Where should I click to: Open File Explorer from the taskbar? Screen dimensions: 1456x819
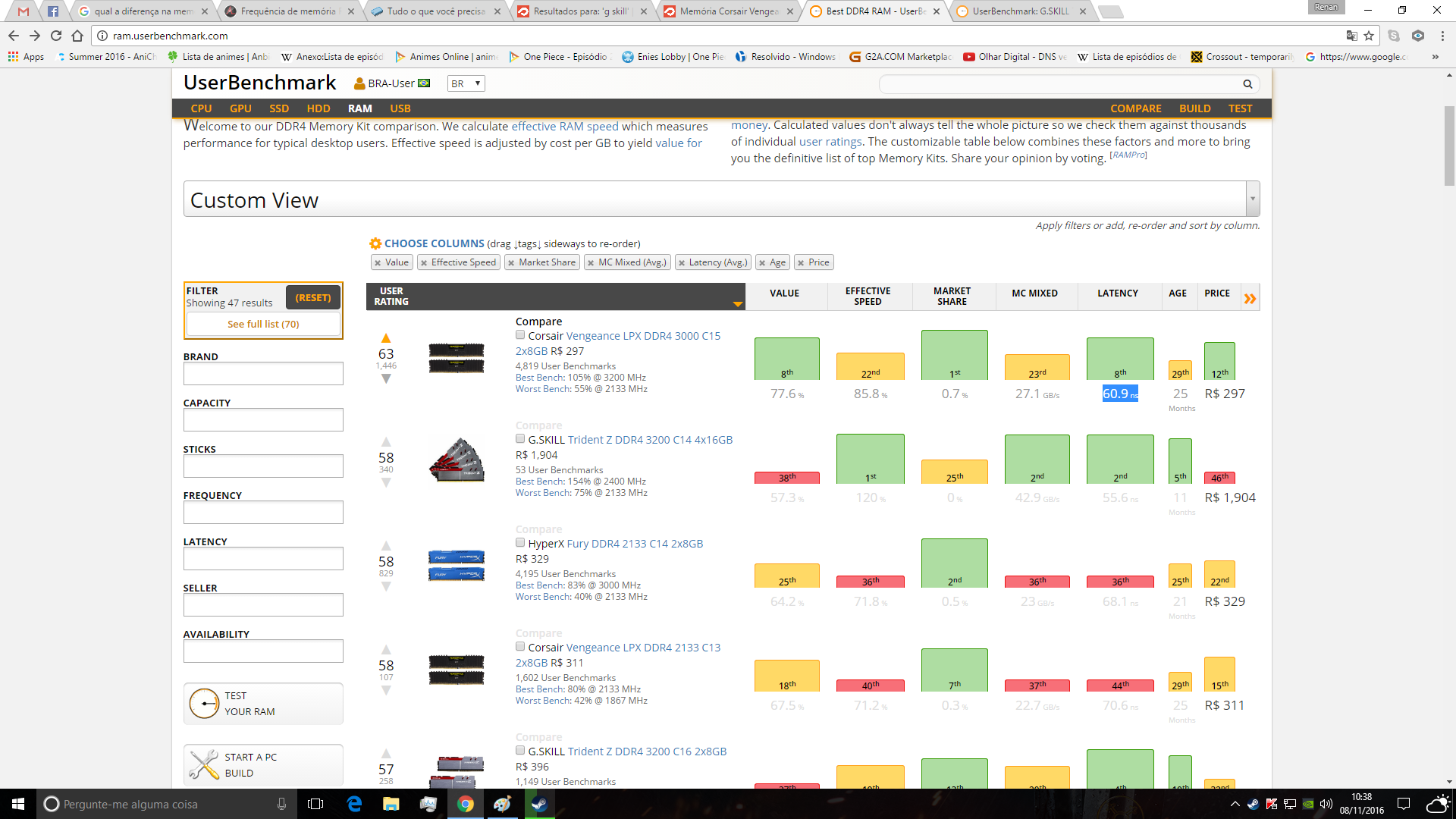point(391,804)
